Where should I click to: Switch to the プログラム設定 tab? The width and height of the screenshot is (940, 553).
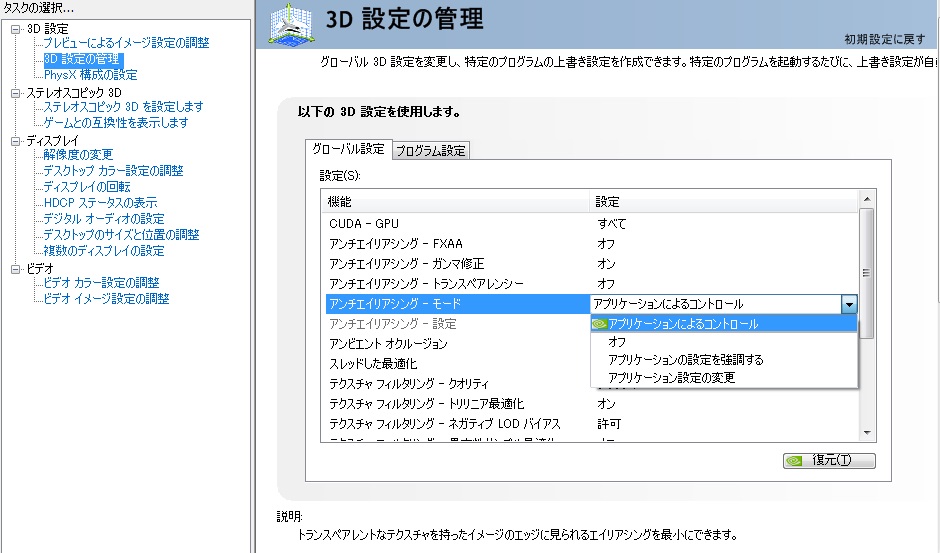(430, 151)
